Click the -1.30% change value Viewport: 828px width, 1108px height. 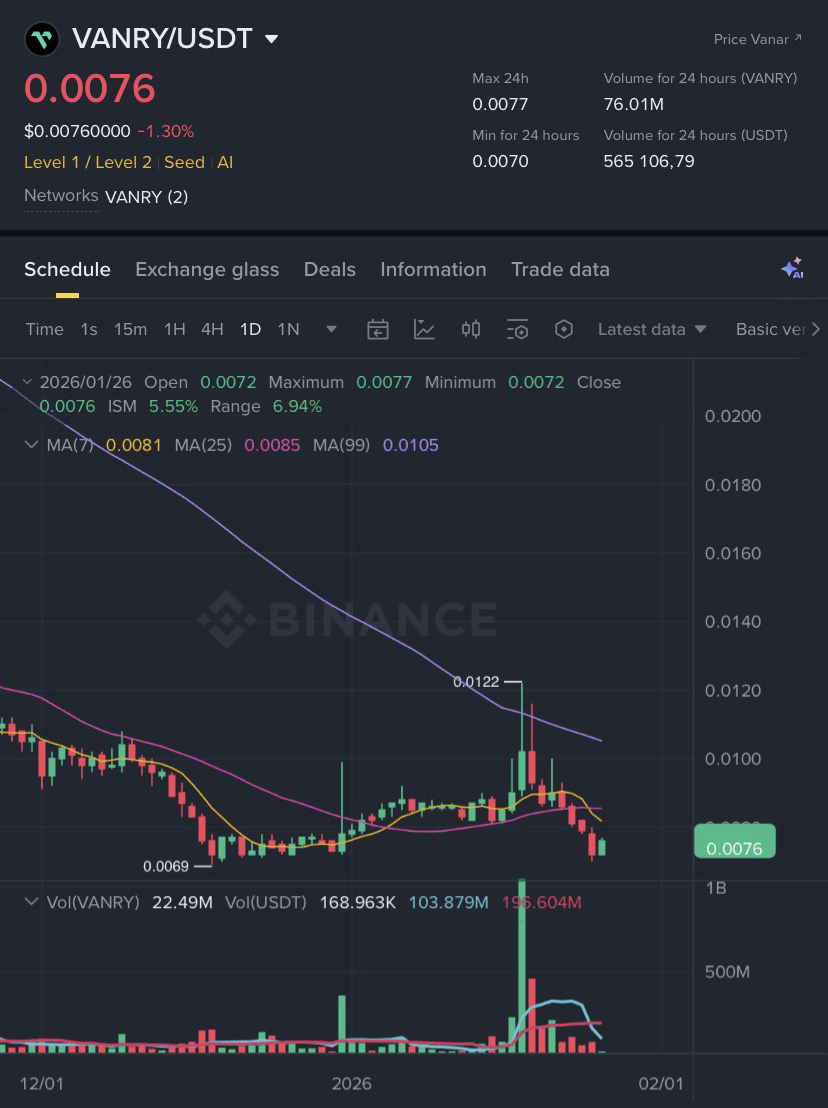[166, 131]
